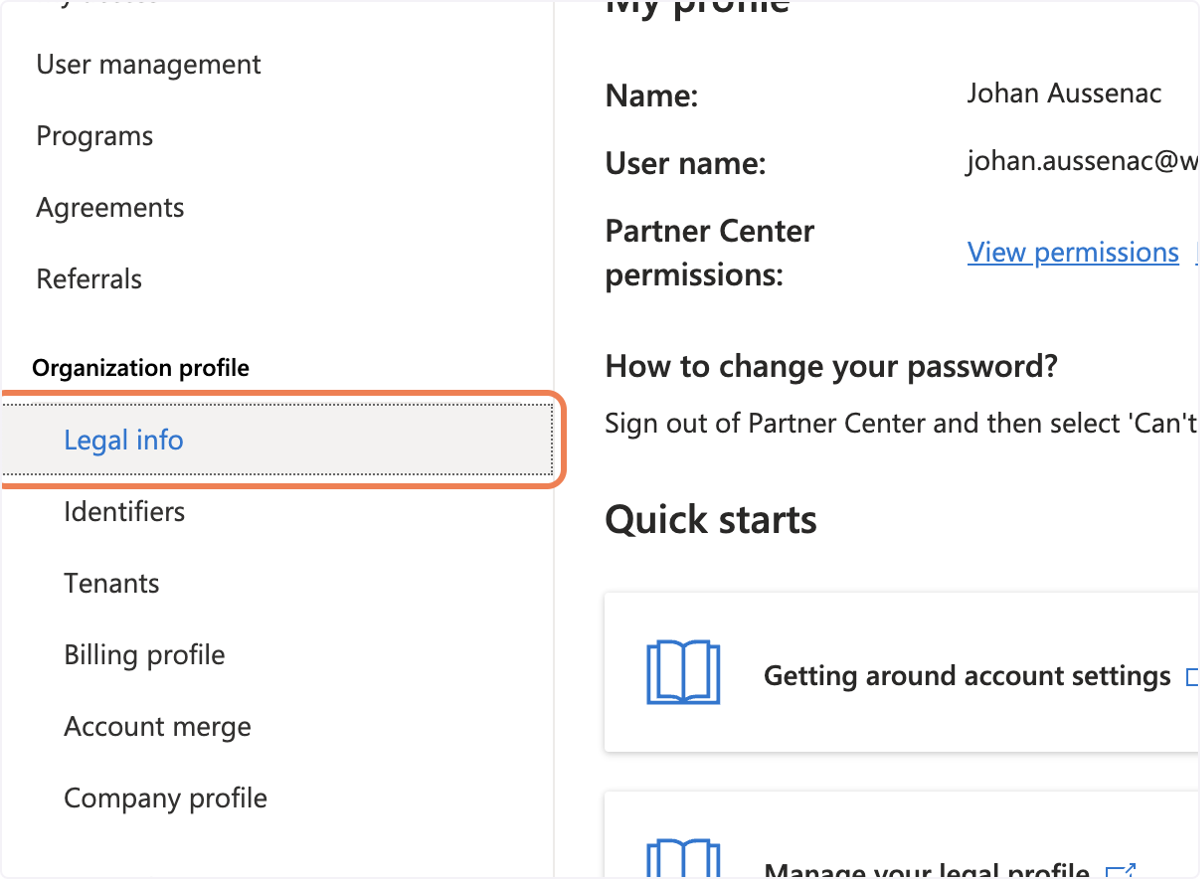Open Identifiers under Organization profile
This screenshot has width=1200, height=879.
[124, 512]
